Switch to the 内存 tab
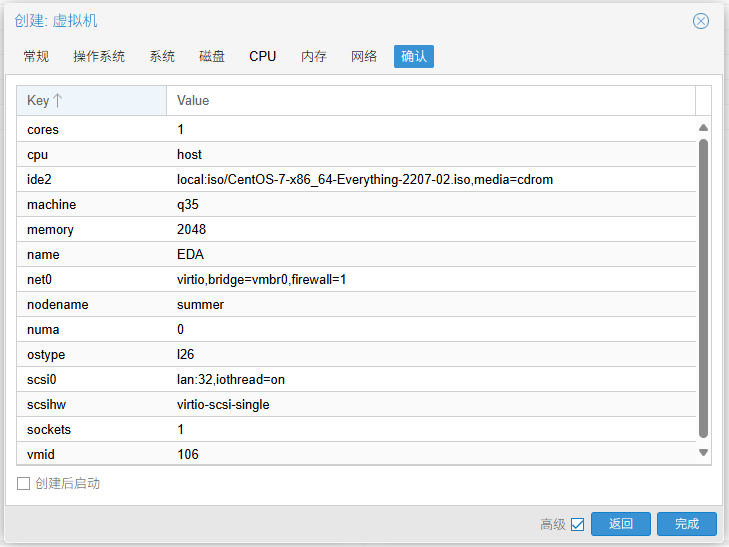Screen dimensions: 729x547 [314, 56]
